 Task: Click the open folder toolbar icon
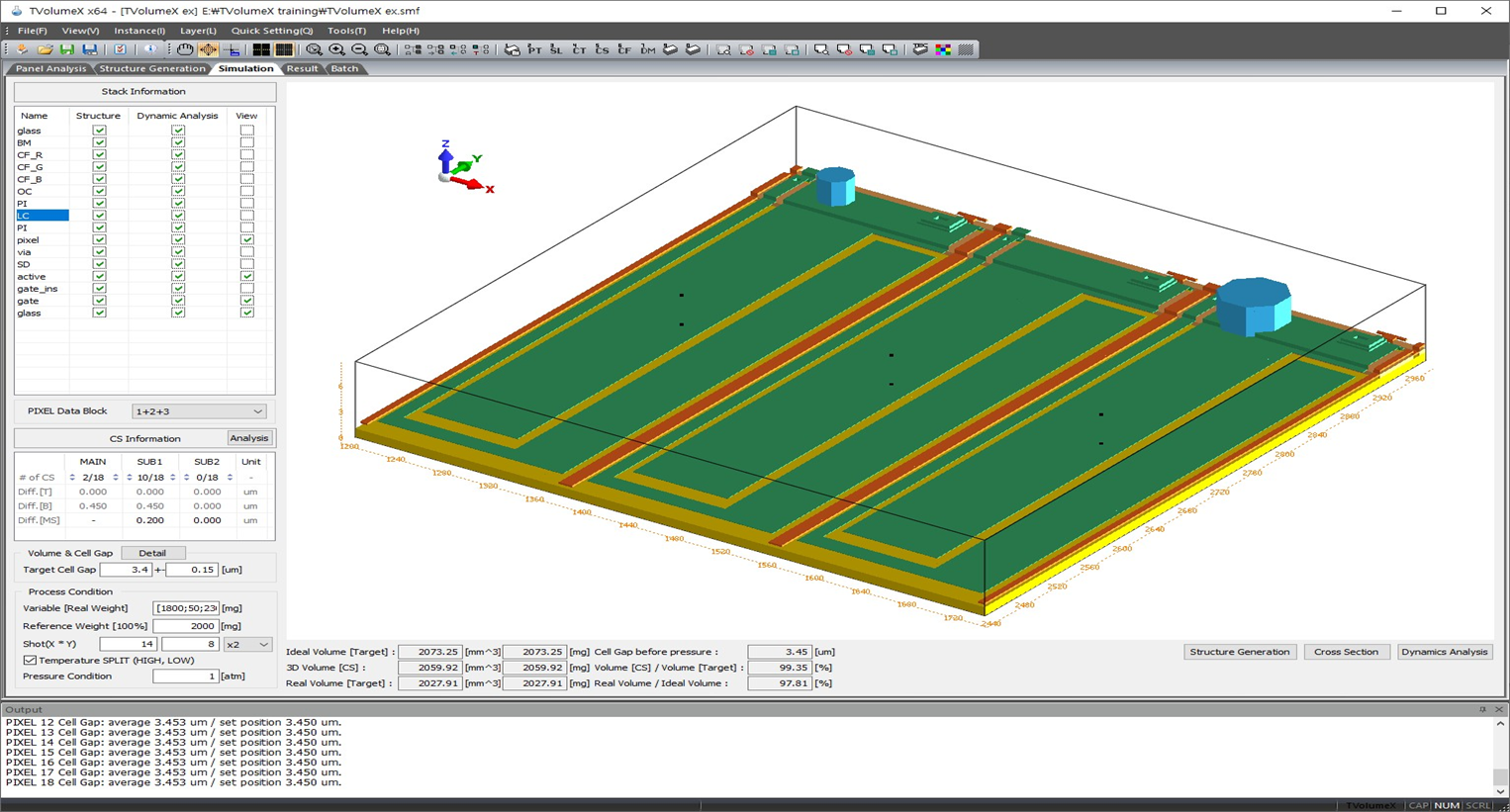[x=45, y=49]
